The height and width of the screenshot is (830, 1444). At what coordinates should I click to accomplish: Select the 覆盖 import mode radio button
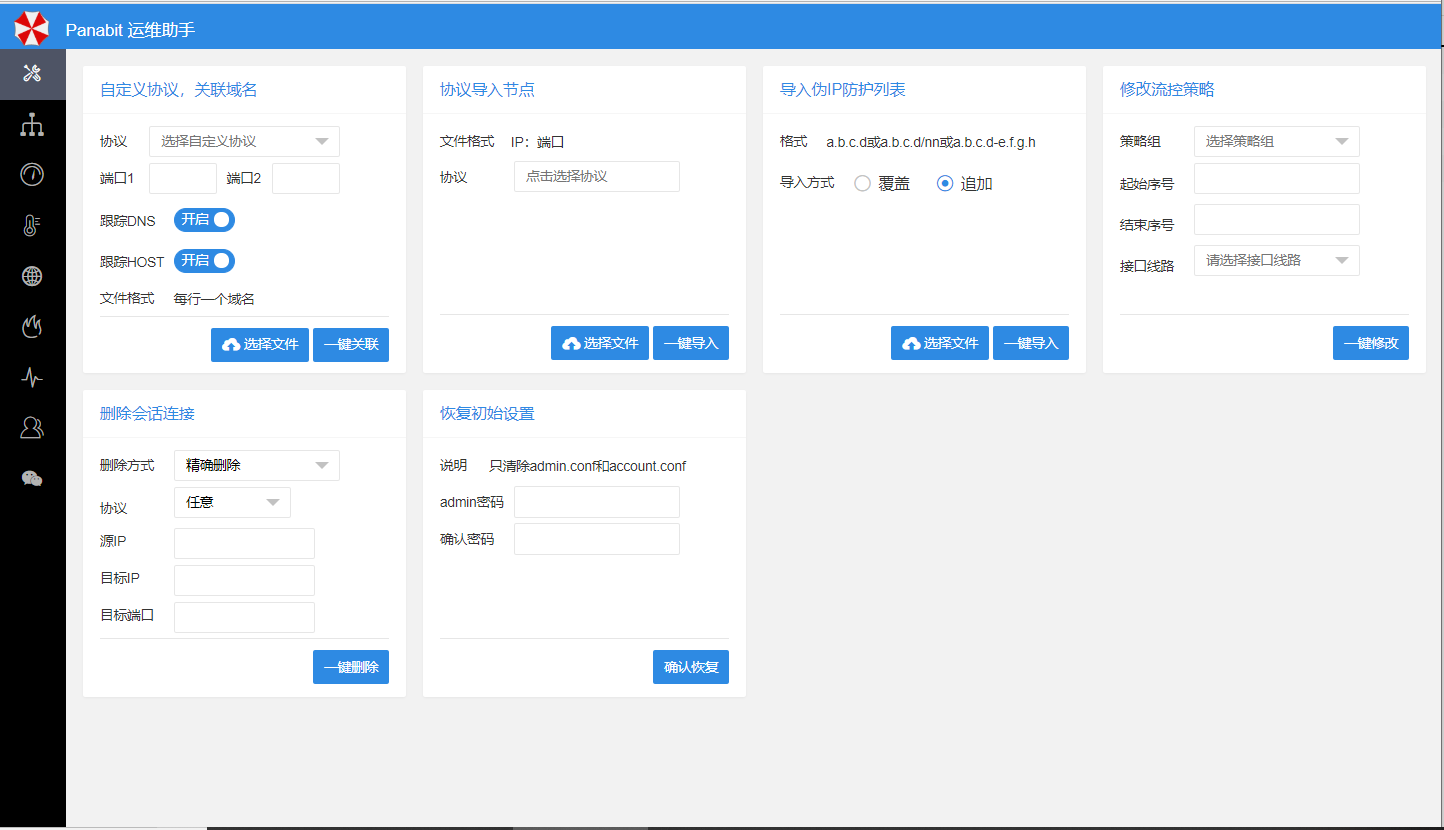click(x=862, y=184)
